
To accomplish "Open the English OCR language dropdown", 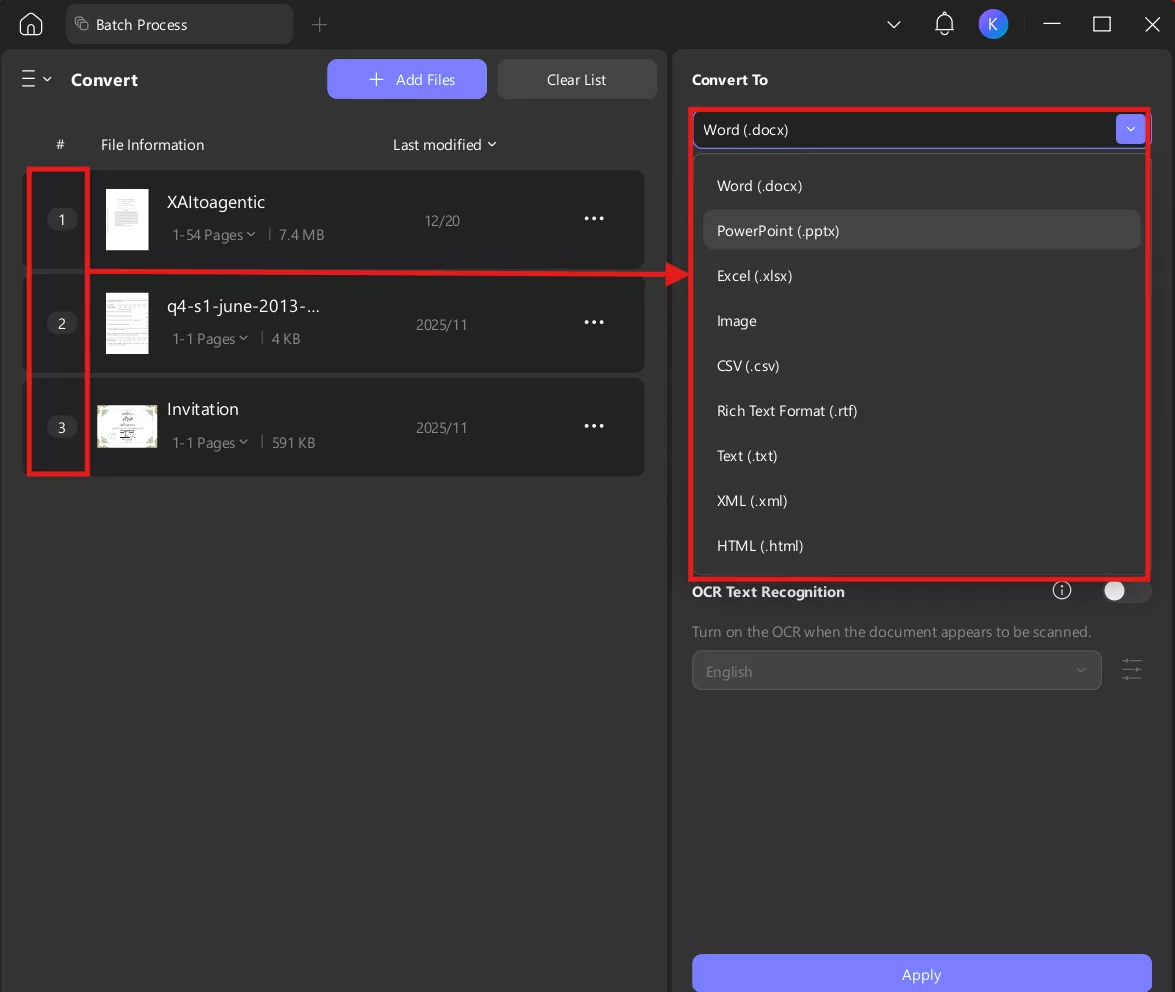I will pyautogui.click(x=896, y=671).
